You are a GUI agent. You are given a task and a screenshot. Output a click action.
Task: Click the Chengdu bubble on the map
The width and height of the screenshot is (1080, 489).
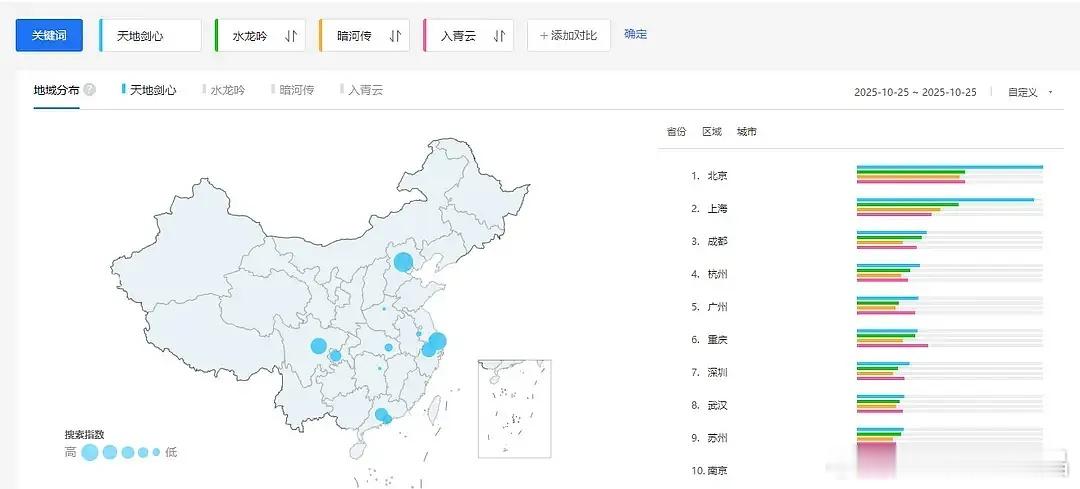pos(318,346)
